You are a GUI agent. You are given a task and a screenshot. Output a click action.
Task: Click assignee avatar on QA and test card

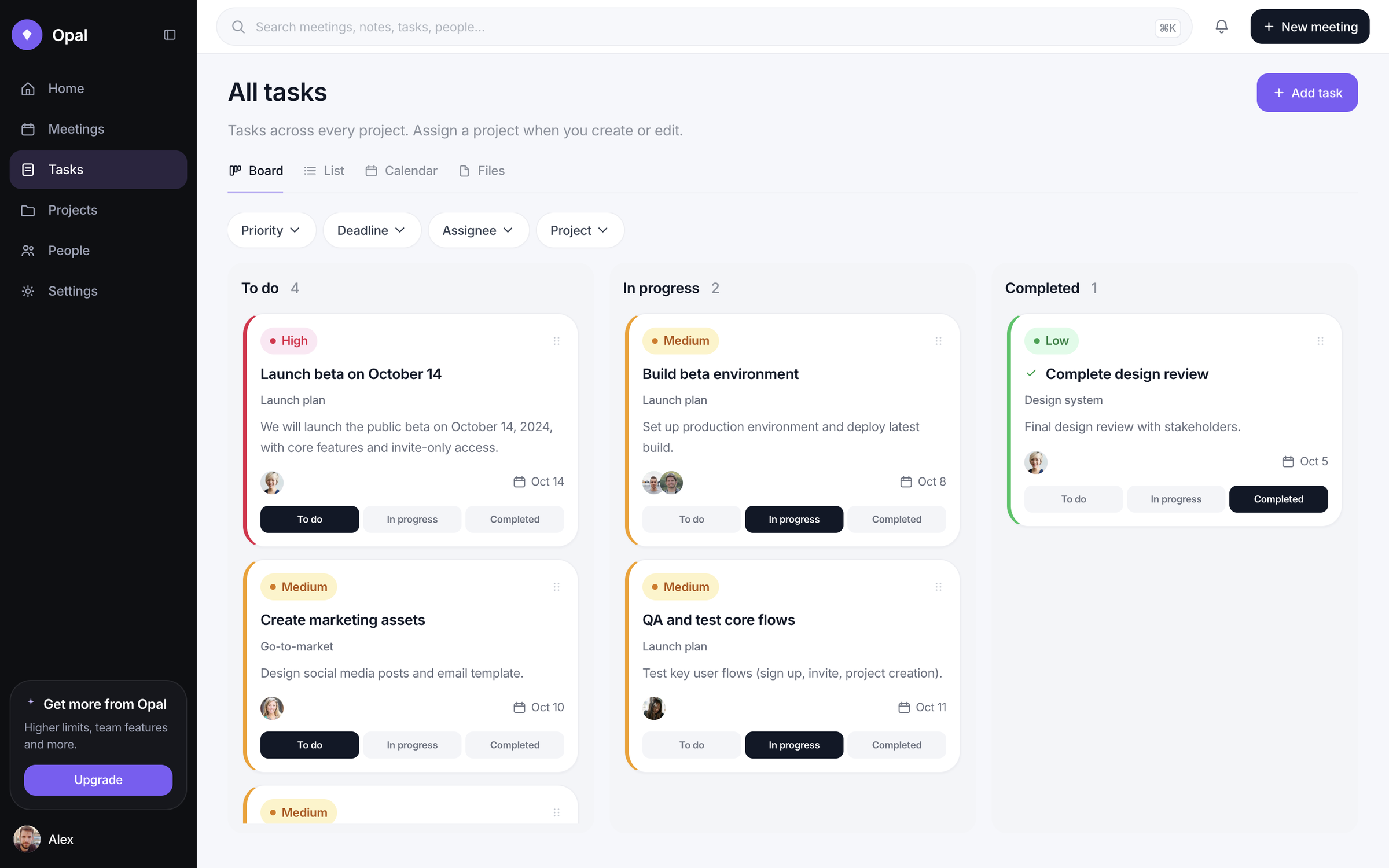coord(654,708)
